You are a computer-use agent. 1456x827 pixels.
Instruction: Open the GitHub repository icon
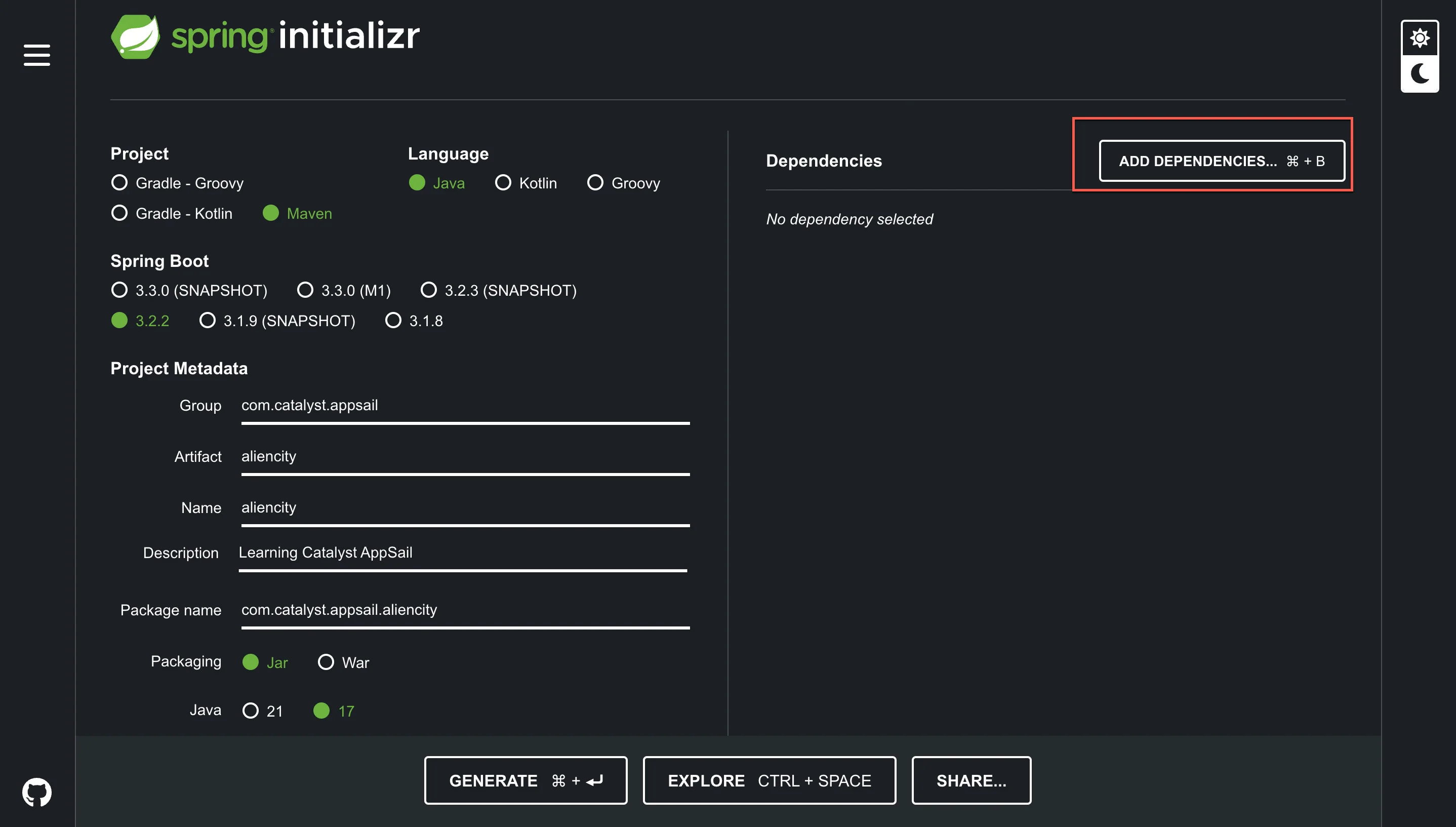pos(37,791)
